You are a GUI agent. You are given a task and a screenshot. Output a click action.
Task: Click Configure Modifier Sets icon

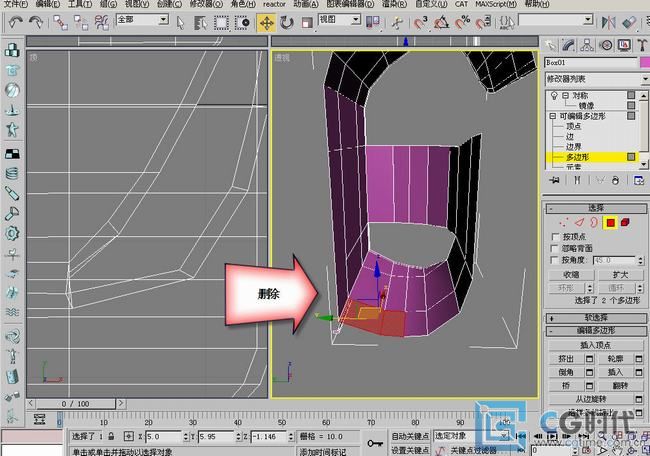click(x=639, y=180)
